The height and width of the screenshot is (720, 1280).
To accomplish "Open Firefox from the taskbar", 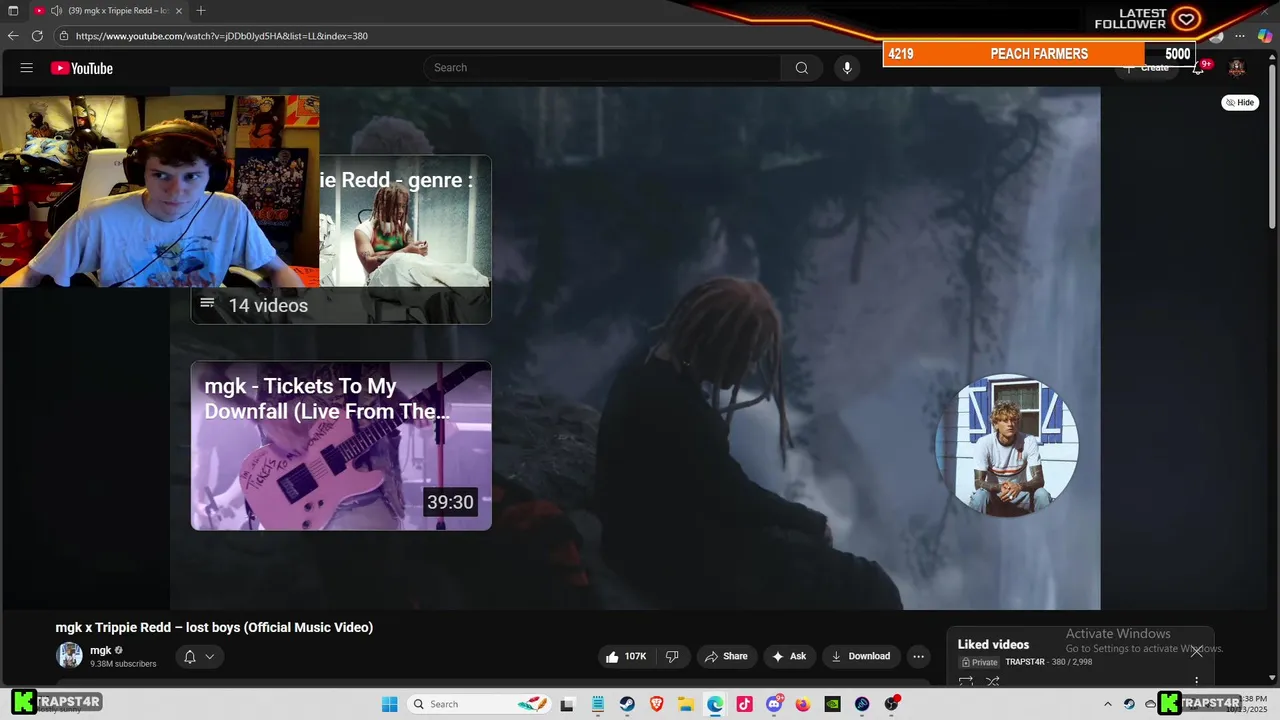I will click(x=803, y=704).
